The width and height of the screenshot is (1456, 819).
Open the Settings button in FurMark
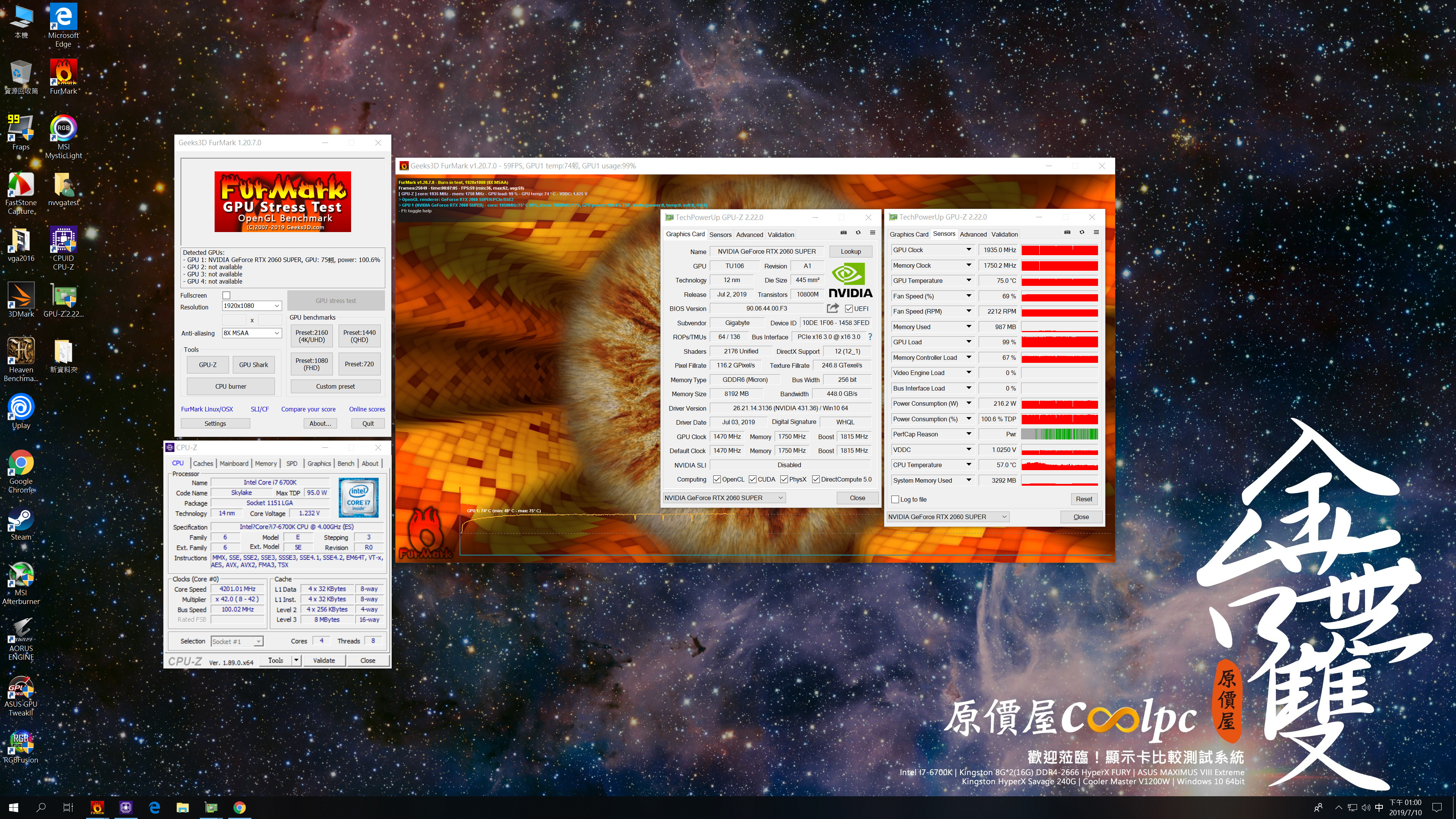point(215,424)
